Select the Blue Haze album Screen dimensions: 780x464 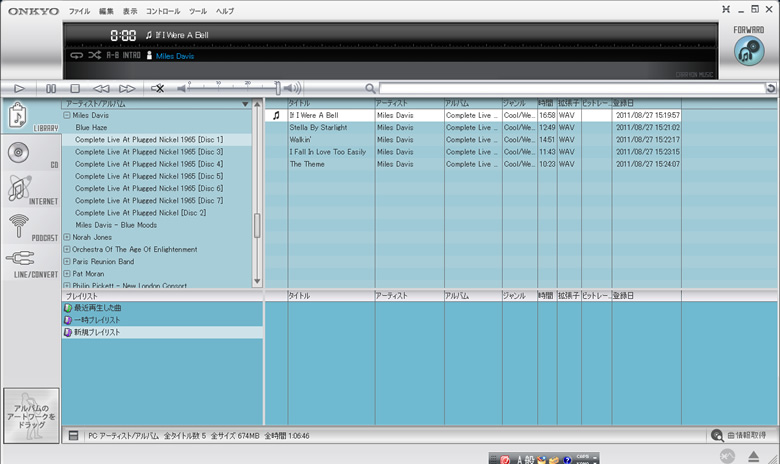(x=91, y=127)
